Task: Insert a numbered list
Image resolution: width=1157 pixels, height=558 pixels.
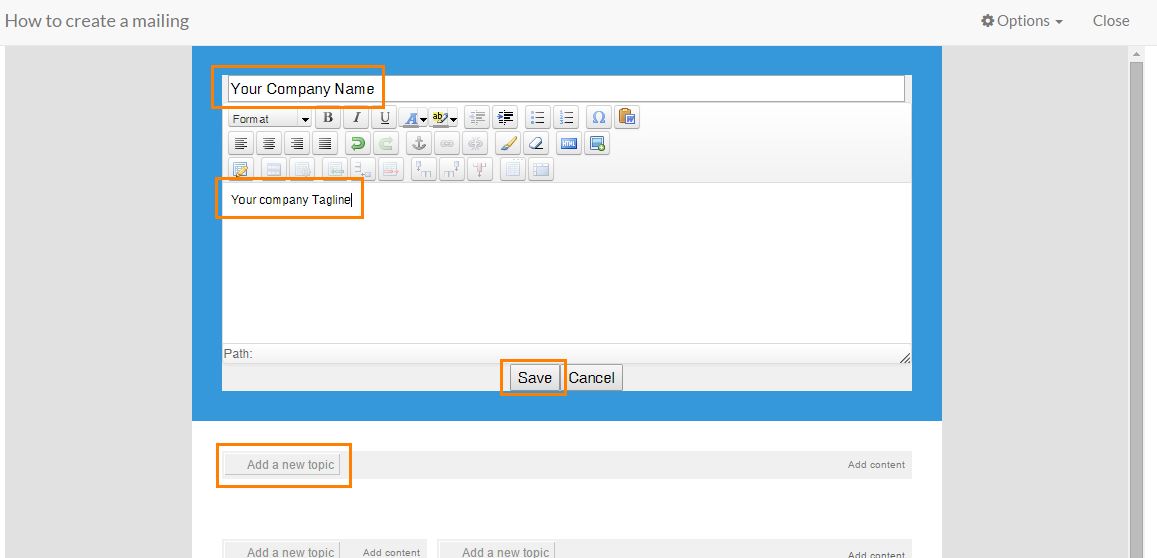Action: tap(567, 118)
